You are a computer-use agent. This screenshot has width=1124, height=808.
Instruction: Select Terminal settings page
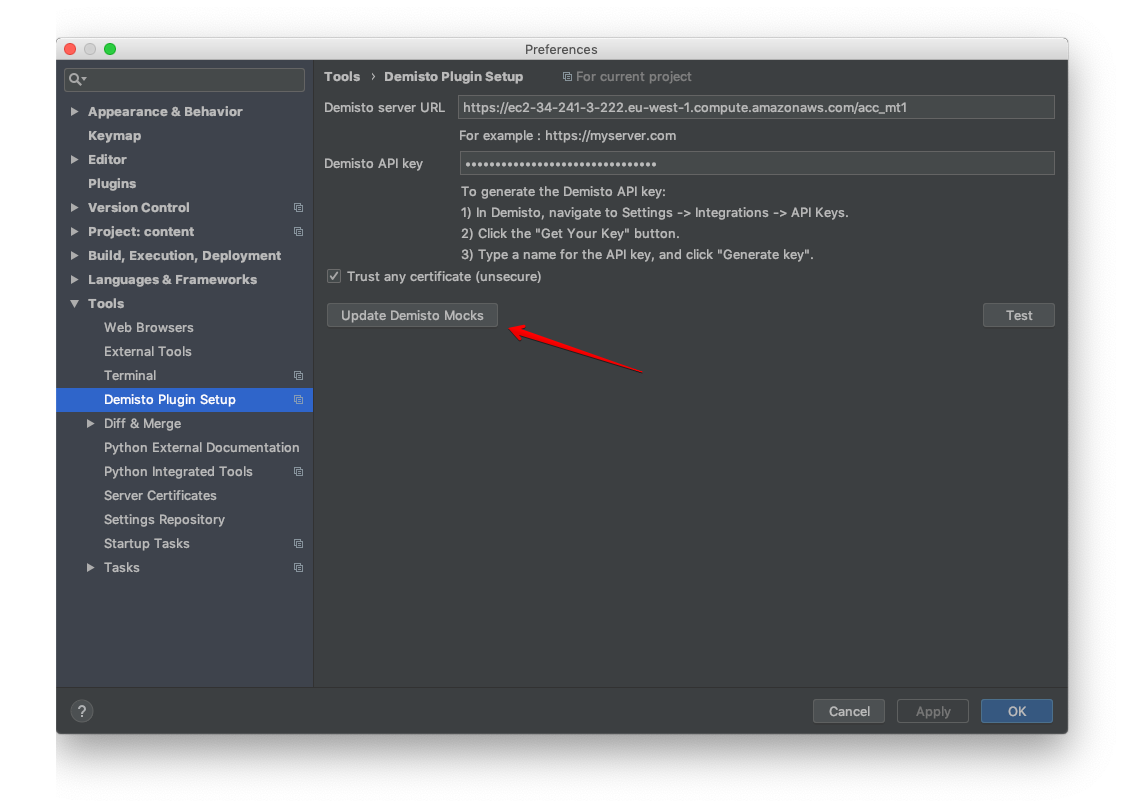[x=130, y=376]
